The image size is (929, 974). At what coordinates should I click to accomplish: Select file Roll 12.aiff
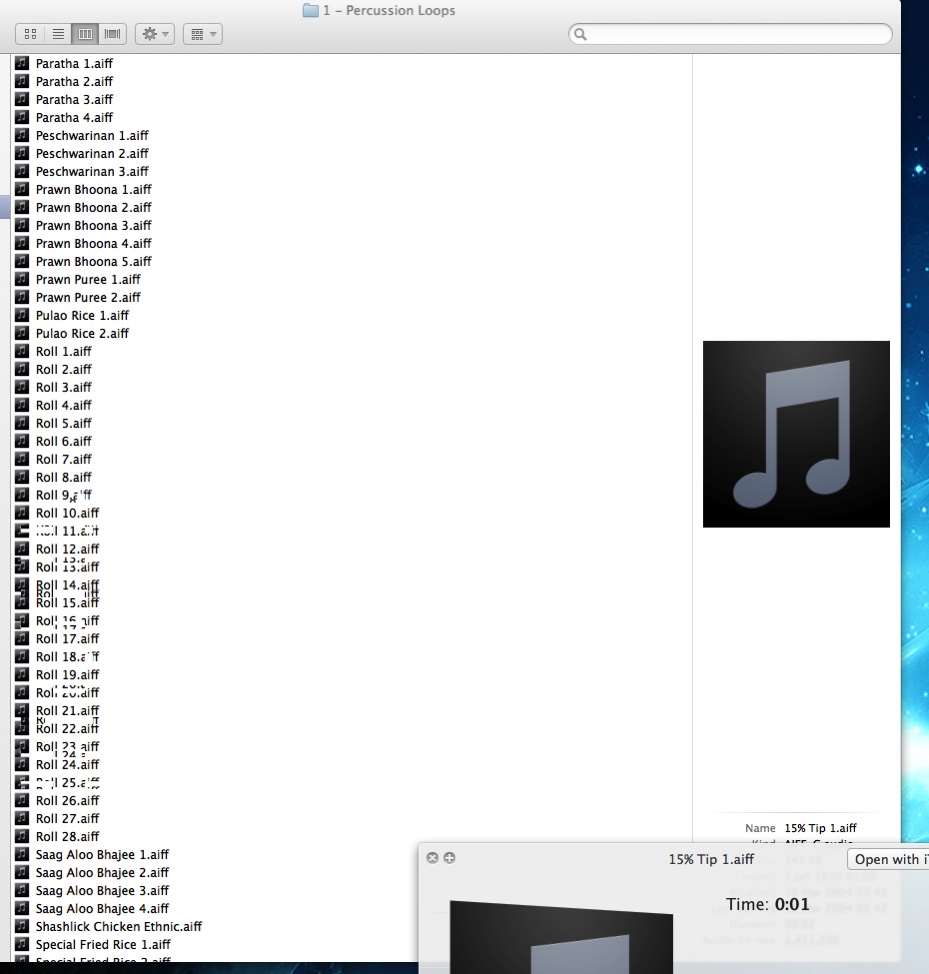click(x=67, y=549)
